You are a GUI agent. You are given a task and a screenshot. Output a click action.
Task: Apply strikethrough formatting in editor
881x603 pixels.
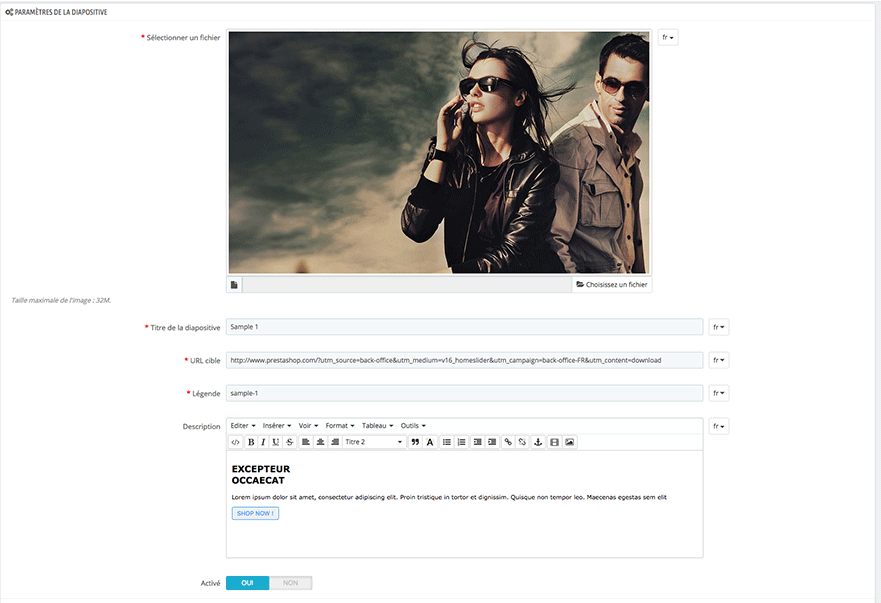pyautogui.click(x=290, y=442)
